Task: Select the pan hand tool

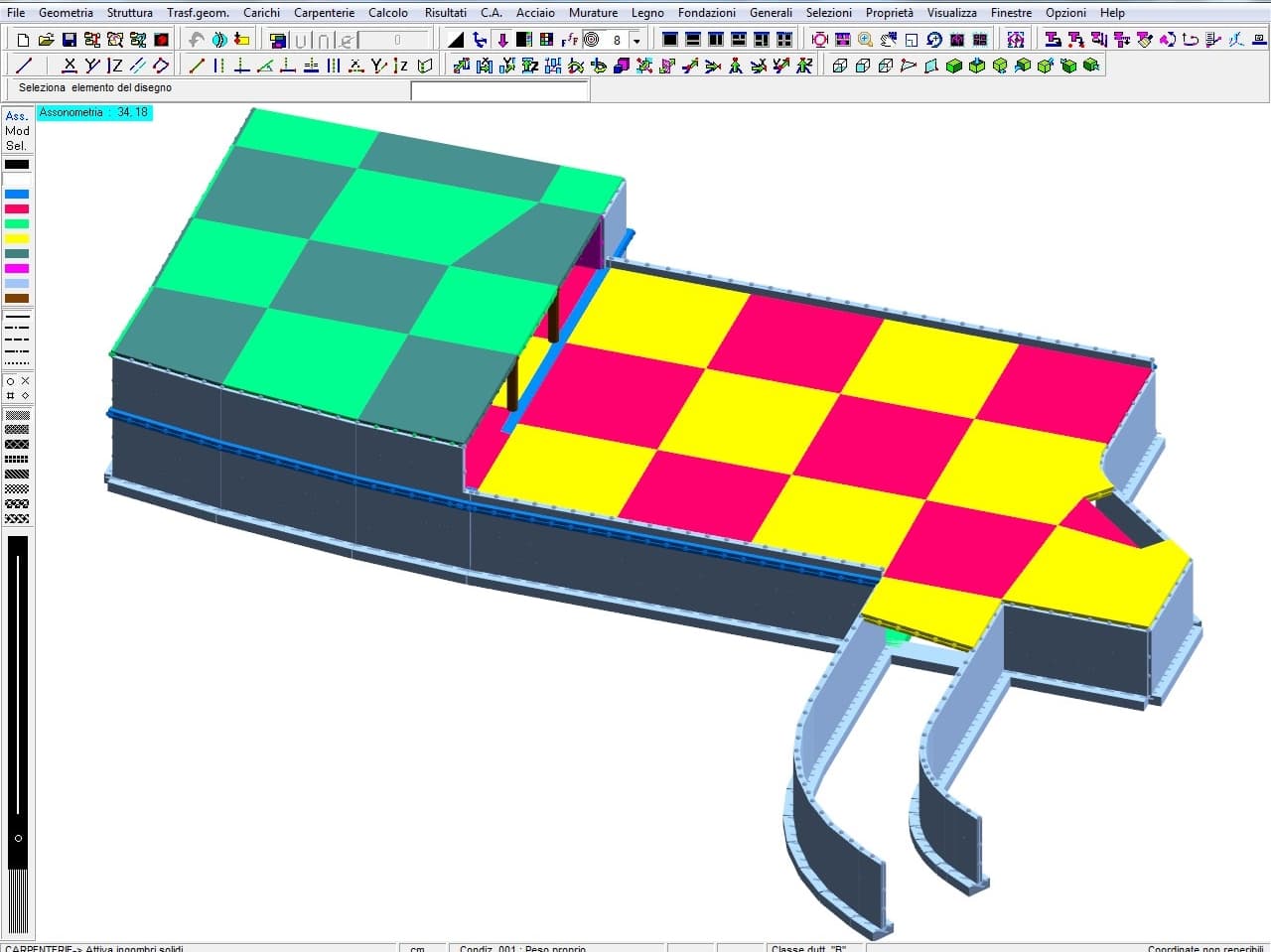Action: point(889,40)
